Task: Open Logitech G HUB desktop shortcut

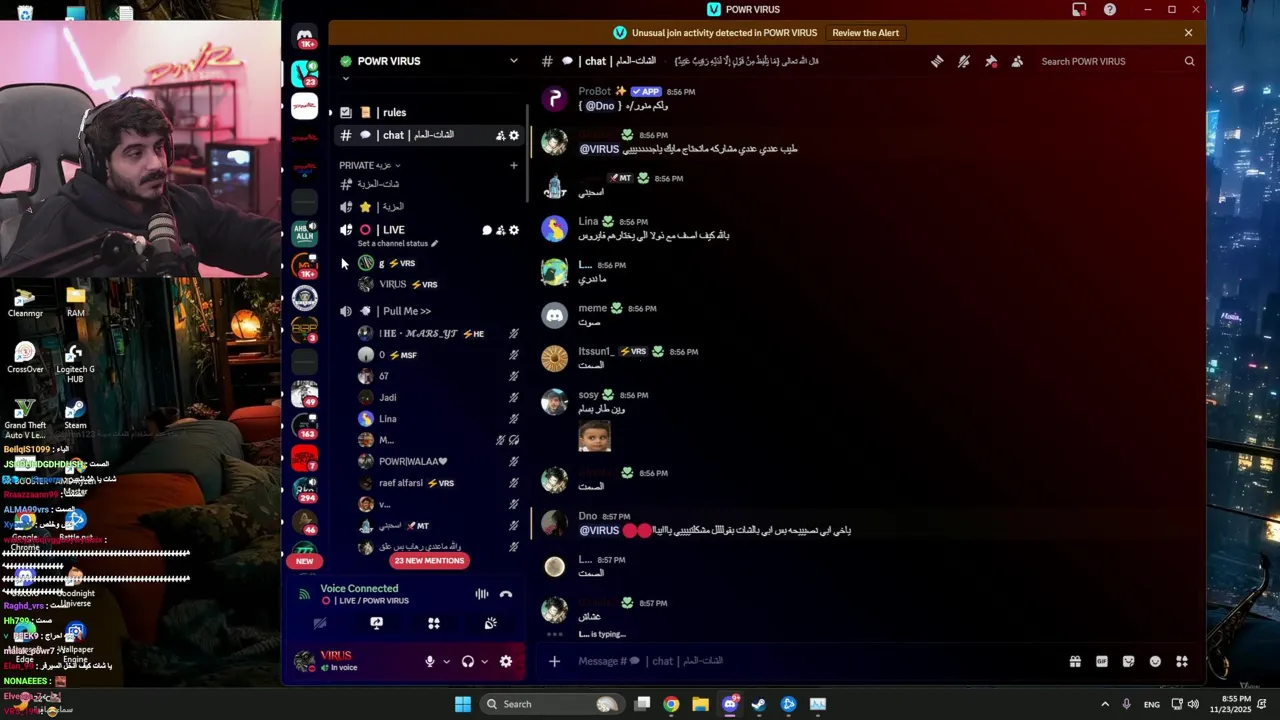Action: (x=75, y=363)
